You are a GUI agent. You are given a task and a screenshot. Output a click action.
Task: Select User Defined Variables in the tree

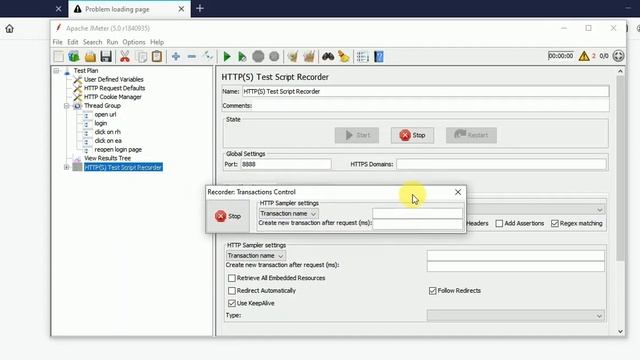tap(113, 79)
